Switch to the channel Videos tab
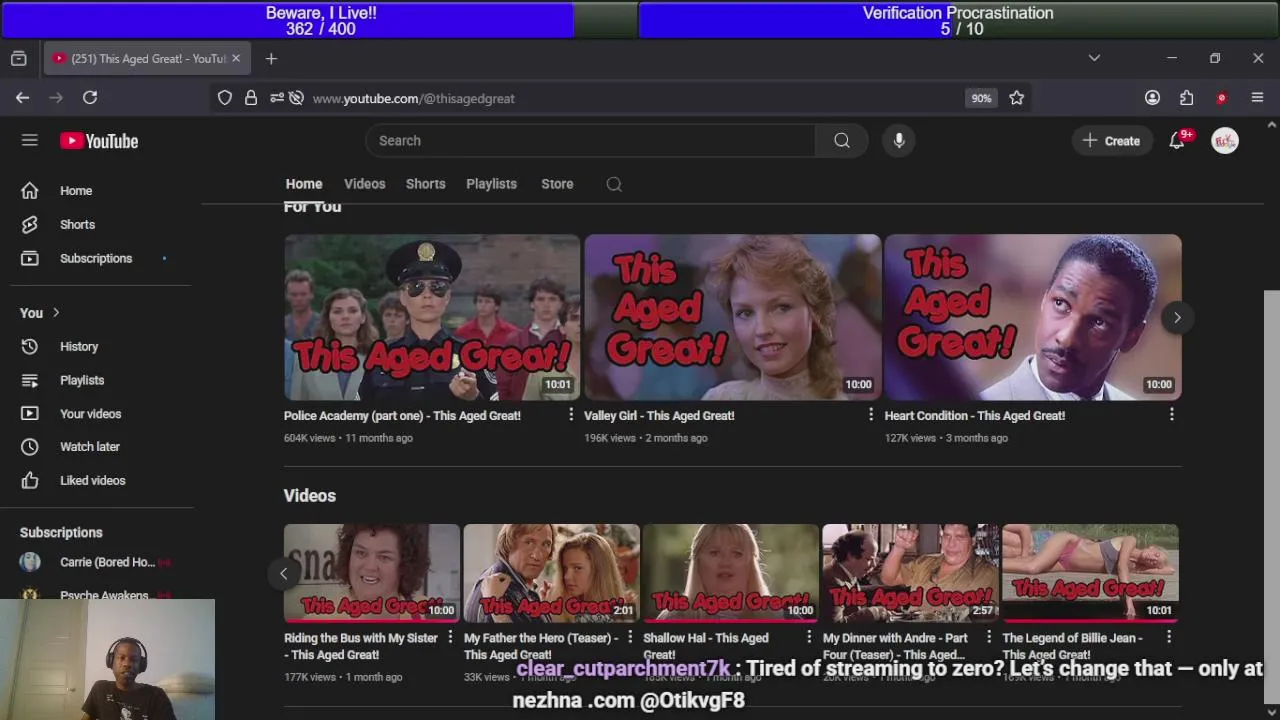The image size is (1280, 720). point(365,184)
